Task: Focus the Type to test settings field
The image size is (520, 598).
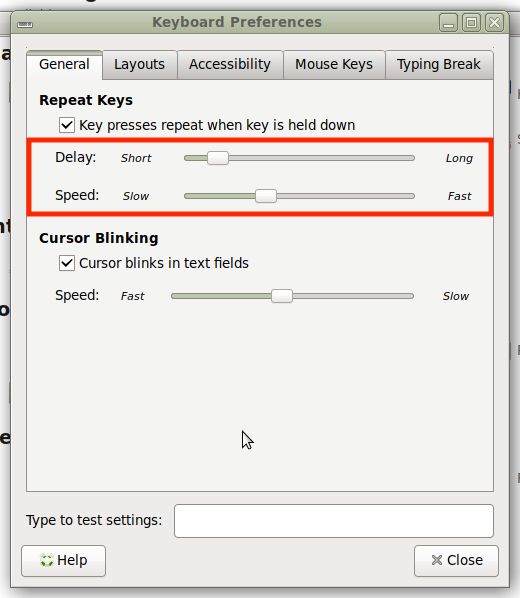Action: coord(334,521)
